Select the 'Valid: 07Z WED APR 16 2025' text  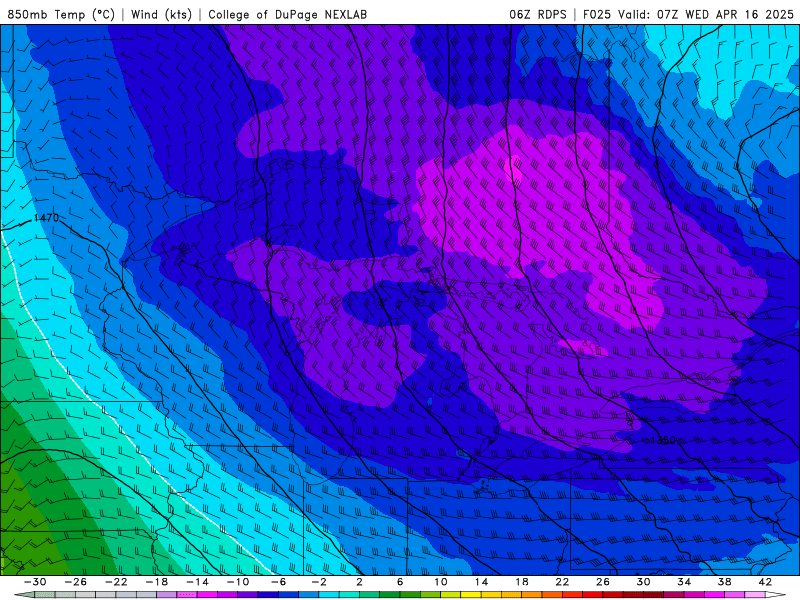pos(706,14)
